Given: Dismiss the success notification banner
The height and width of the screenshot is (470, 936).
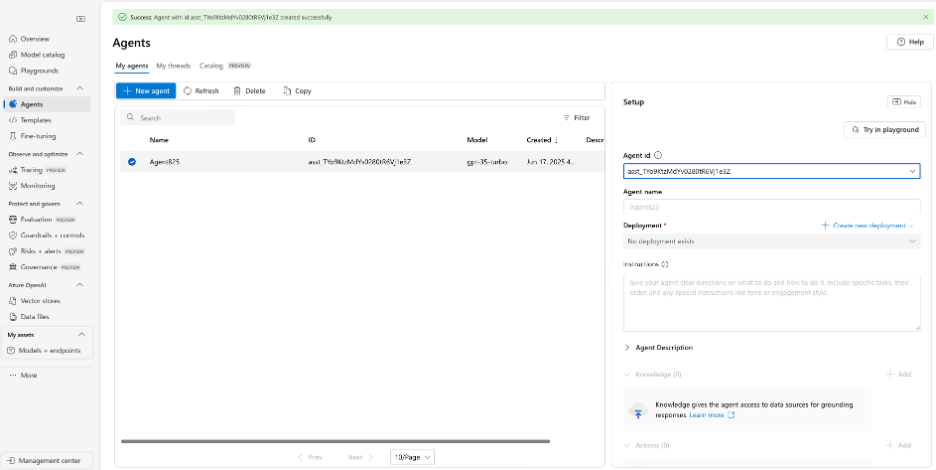Looking at the screenshot, I should pyautogui.click(x=926, y=17).
